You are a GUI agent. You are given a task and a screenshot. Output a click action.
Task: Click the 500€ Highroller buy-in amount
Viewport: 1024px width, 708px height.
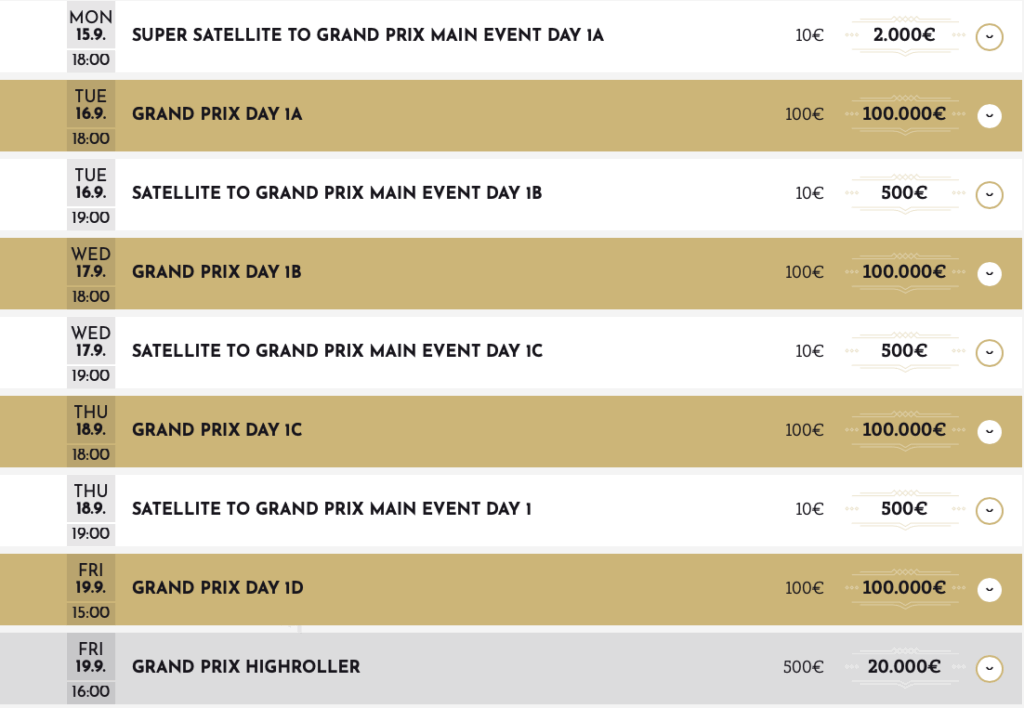[x=803, y=667]
